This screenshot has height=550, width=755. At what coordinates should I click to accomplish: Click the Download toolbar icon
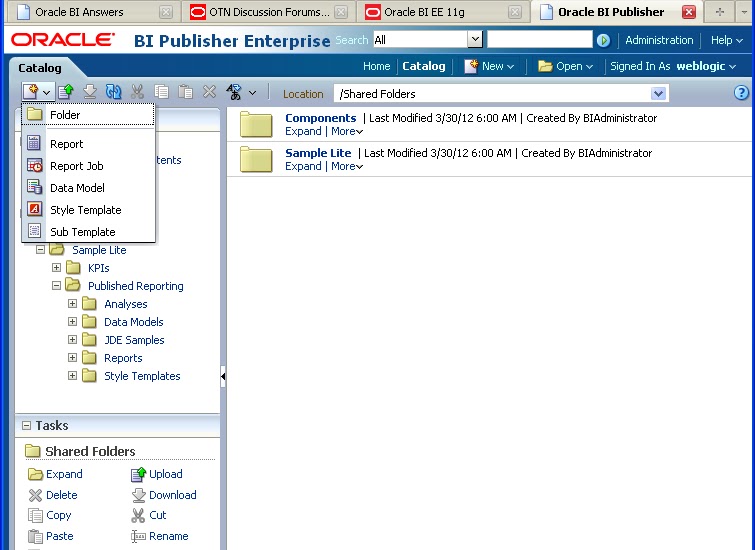(90, 91)
